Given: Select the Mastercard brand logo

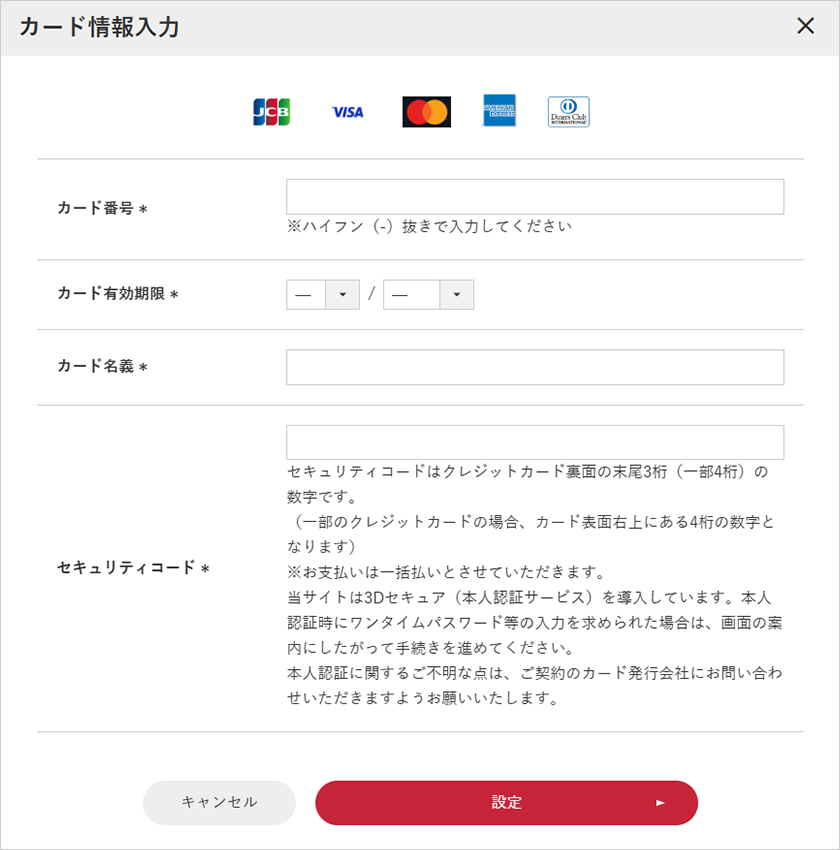Looking at the screenshot, I should (426, 111).
